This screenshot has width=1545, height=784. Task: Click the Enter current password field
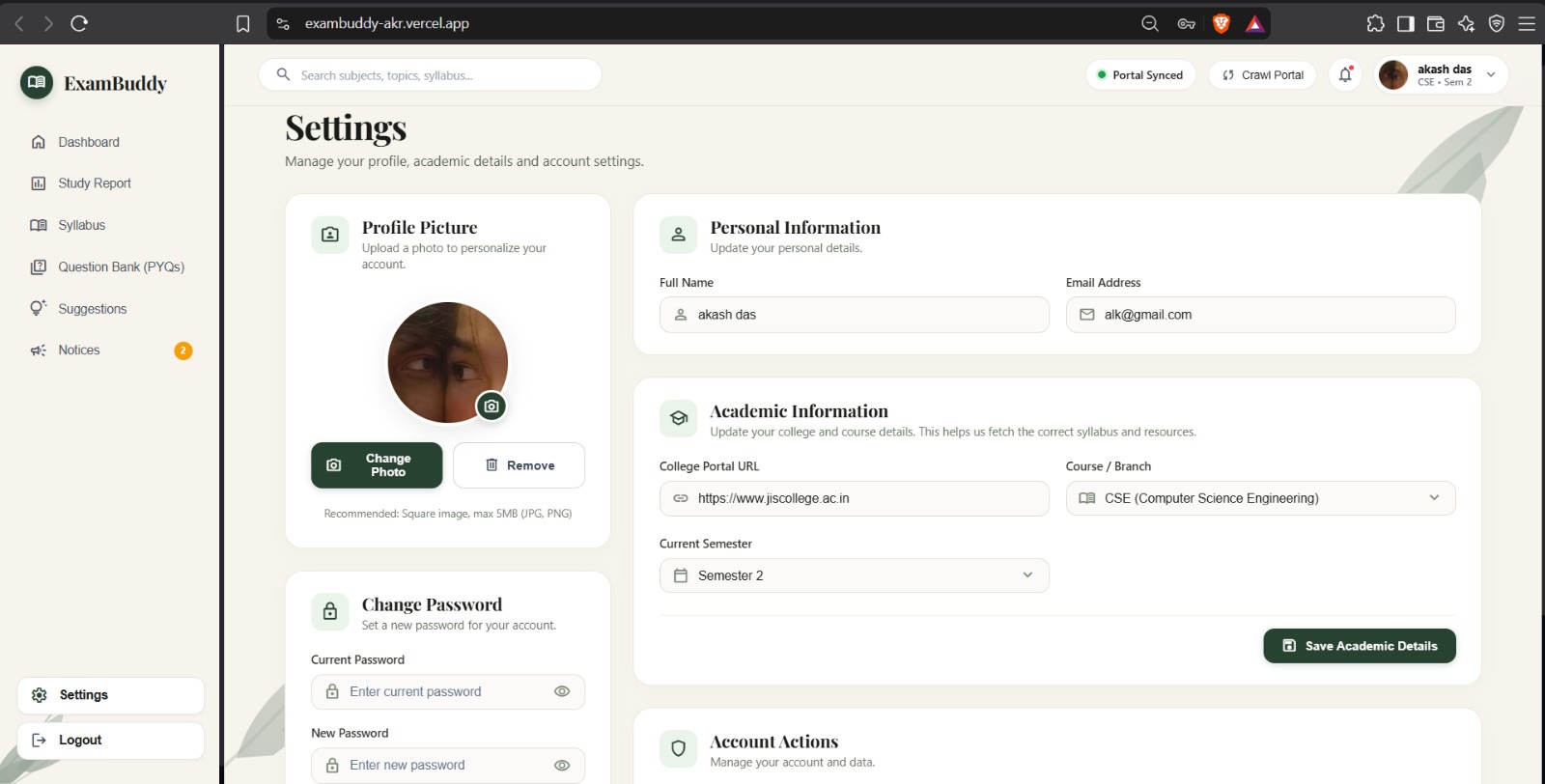[x=448, y=691]
